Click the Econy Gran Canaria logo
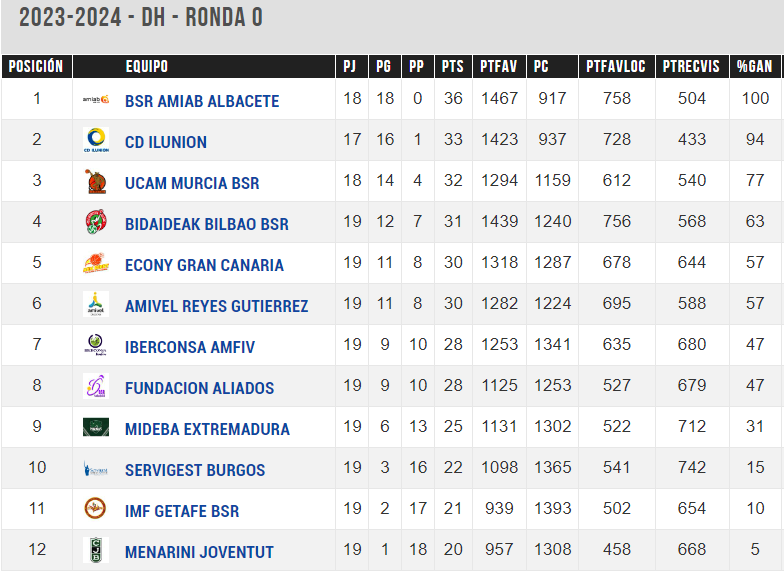The width and height of the screenshot is (784, 572). pos(96,264)
